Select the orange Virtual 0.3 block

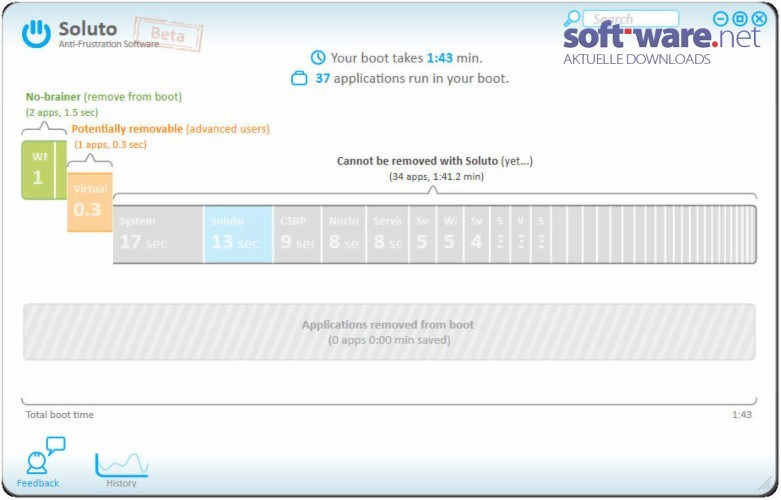pyautogui.click(x=90, y=202)
